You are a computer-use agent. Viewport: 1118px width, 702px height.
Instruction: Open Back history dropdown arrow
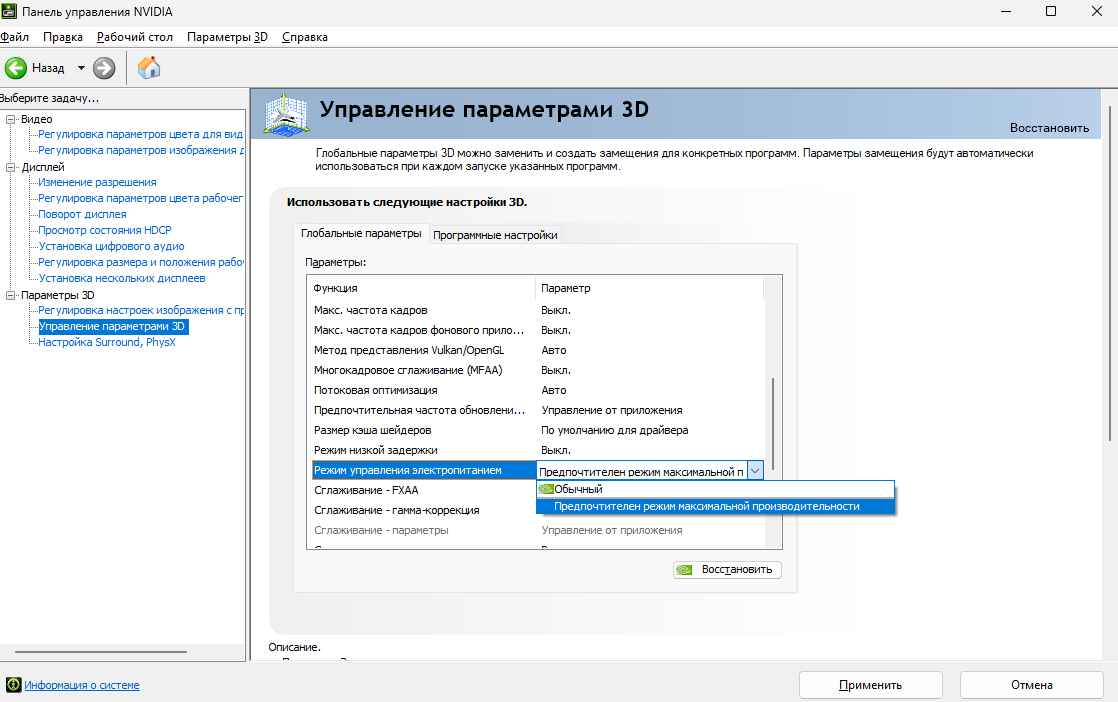pyautogui.click(x=81, y=68)
